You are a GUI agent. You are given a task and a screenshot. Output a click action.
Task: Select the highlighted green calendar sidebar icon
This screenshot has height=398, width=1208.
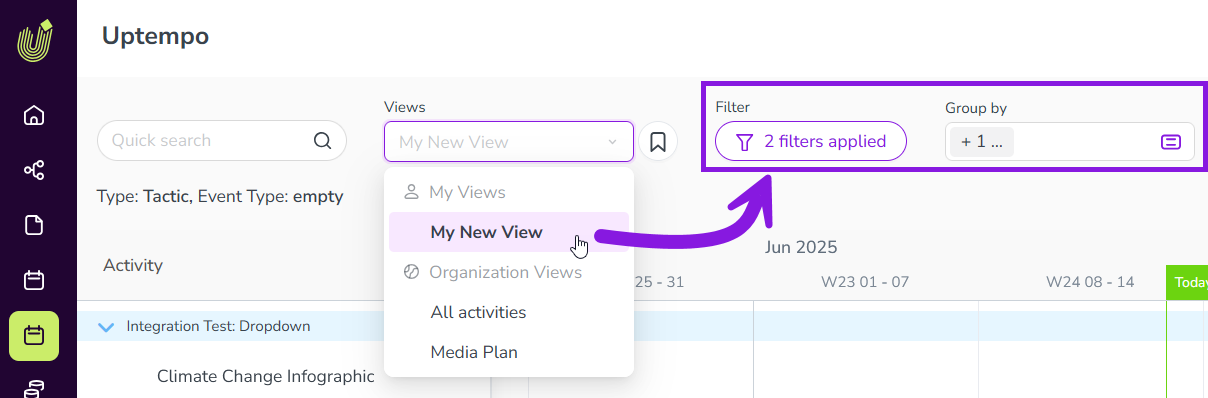[x=34, y=336]
